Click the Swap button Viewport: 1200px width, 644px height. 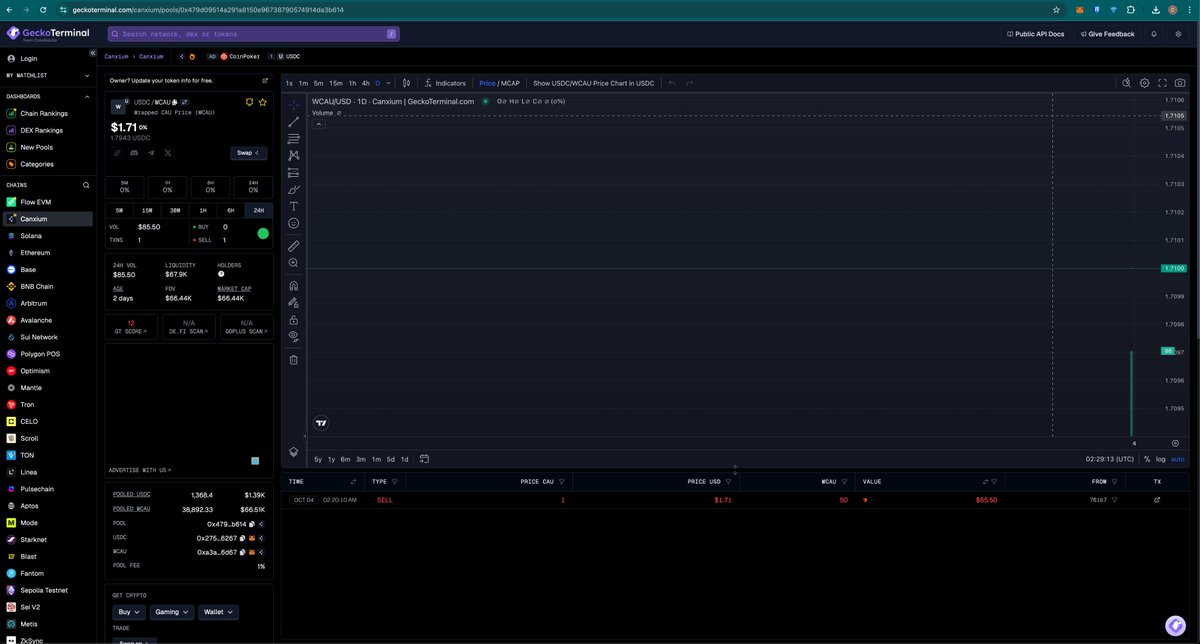click(x=248, y=153)
